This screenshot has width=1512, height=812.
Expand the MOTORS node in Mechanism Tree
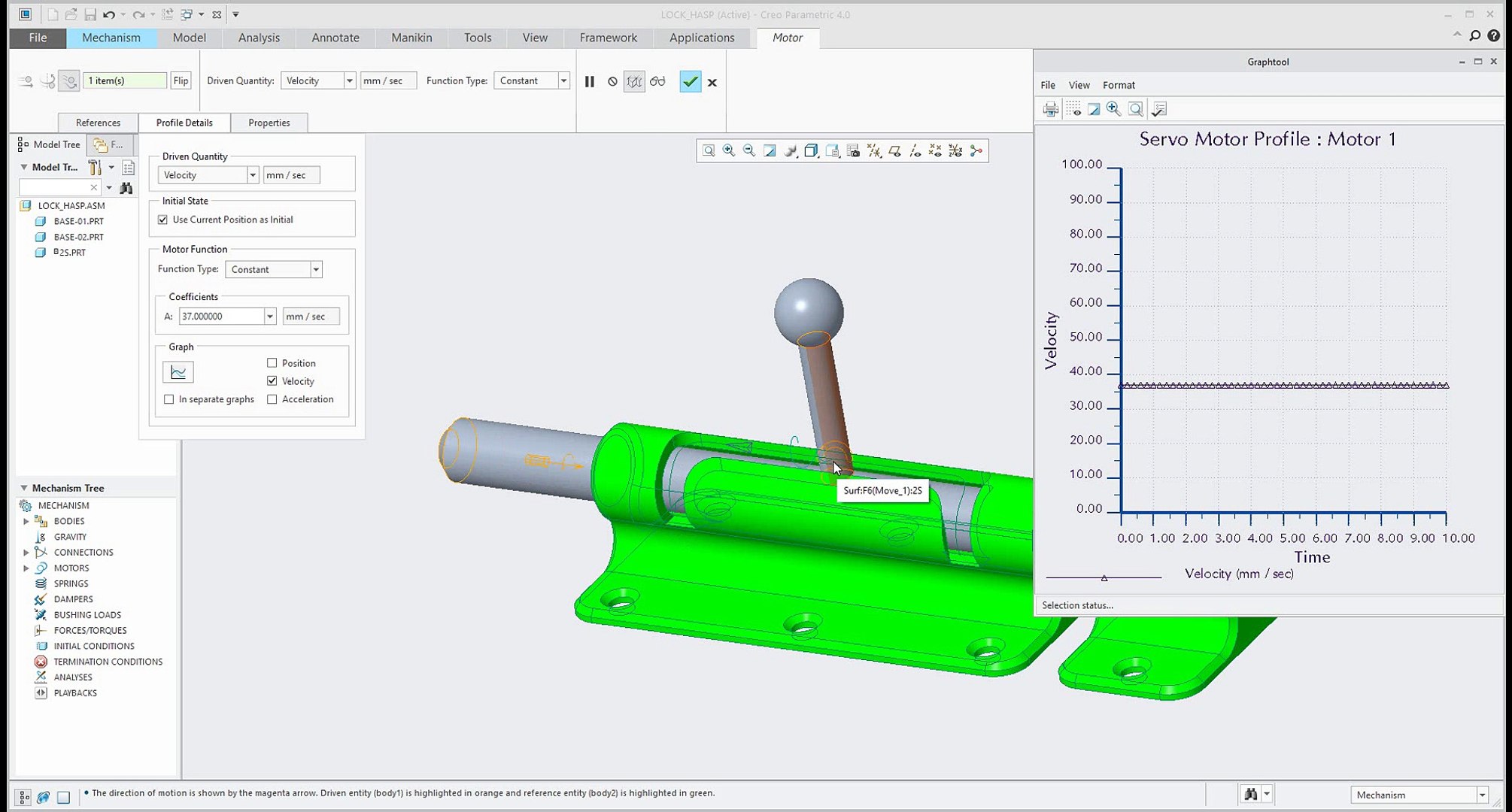coord(26,568)
